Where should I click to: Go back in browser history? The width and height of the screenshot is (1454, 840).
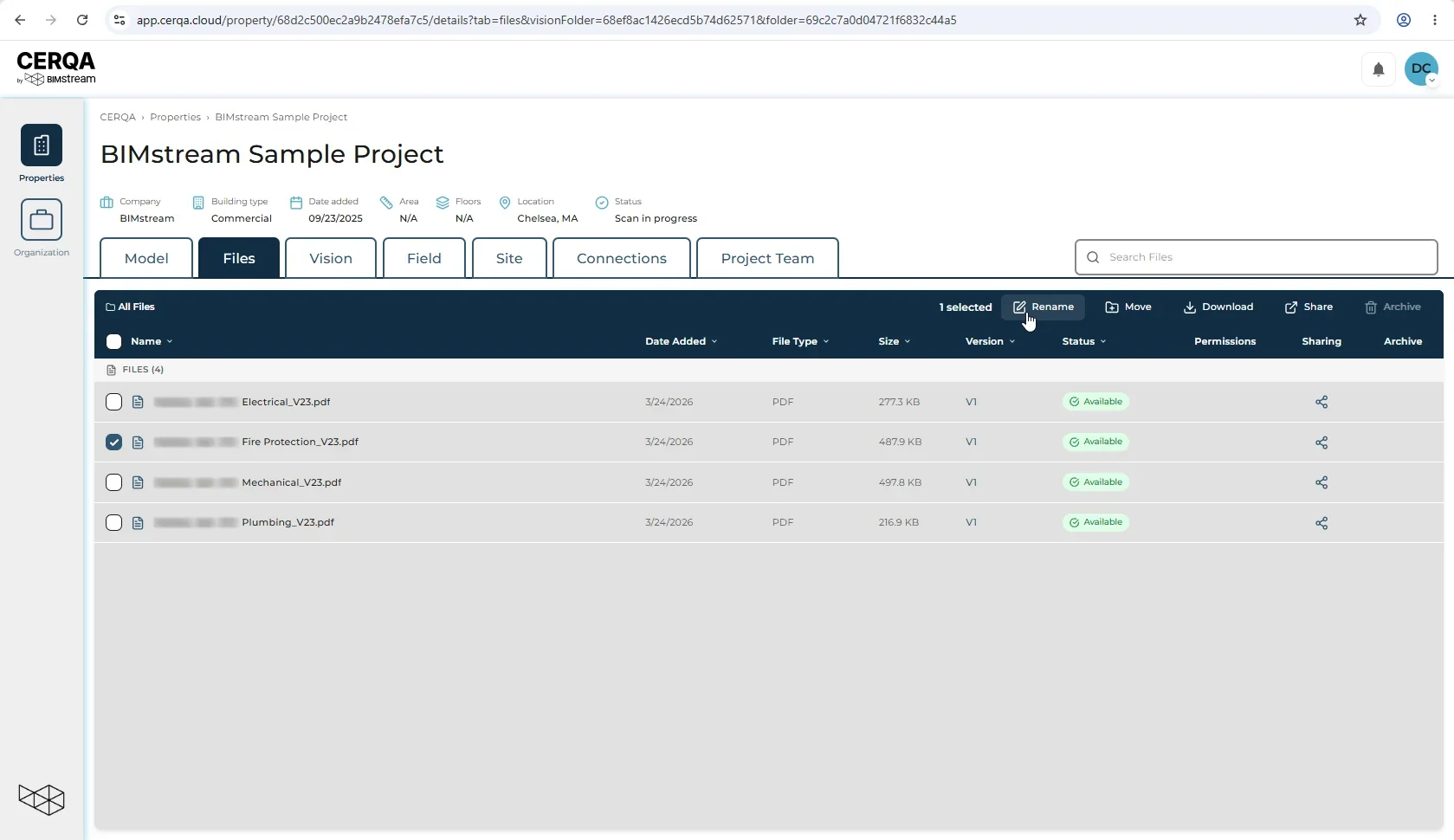click(20, 20)
